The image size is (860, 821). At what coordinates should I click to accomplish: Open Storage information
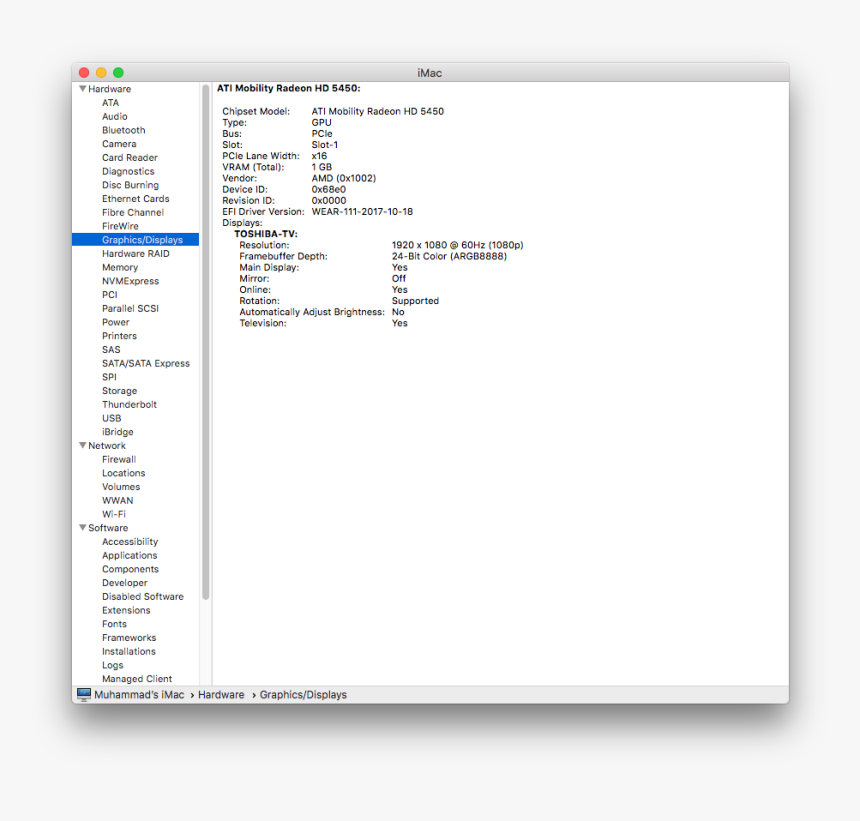click(x=119, y=390)
